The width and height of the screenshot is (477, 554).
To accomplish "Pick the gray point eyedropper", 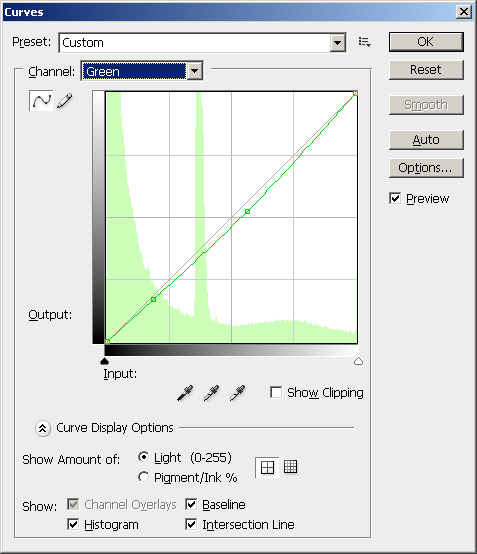I will click(x=211, y=393).
